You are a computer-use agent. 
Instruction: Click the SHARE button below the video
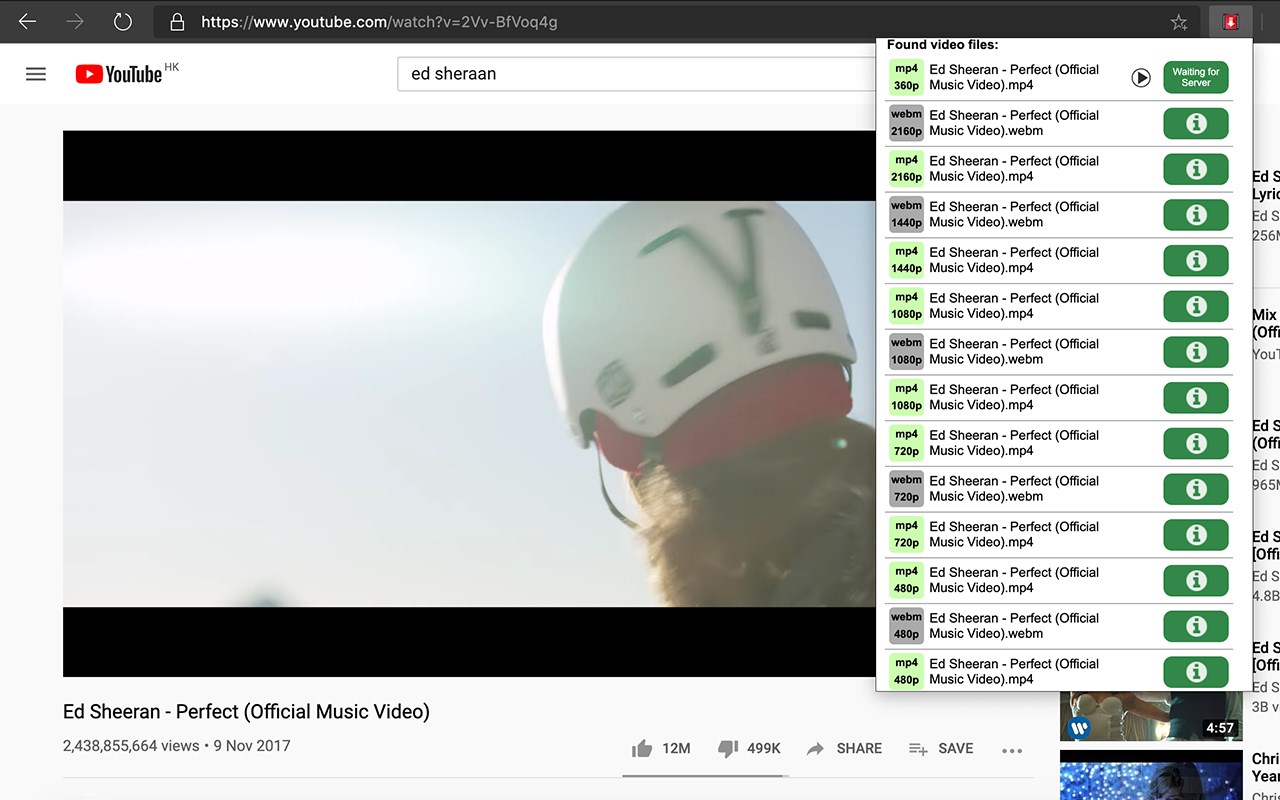coord(844,748)
